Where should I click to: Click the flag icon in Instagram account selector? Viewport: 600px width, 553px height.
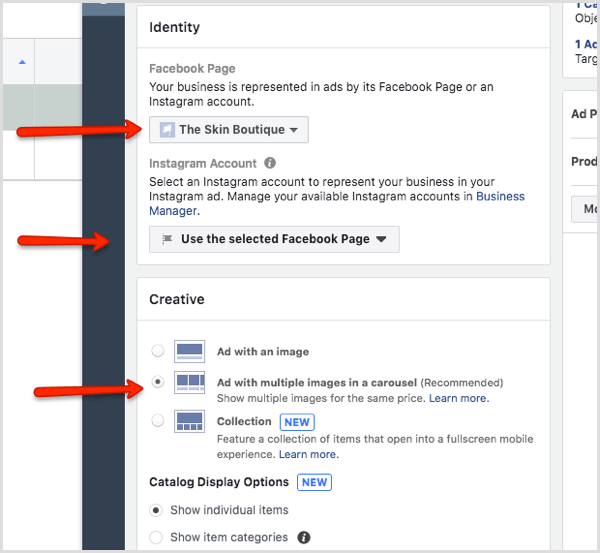pos(165,239)
